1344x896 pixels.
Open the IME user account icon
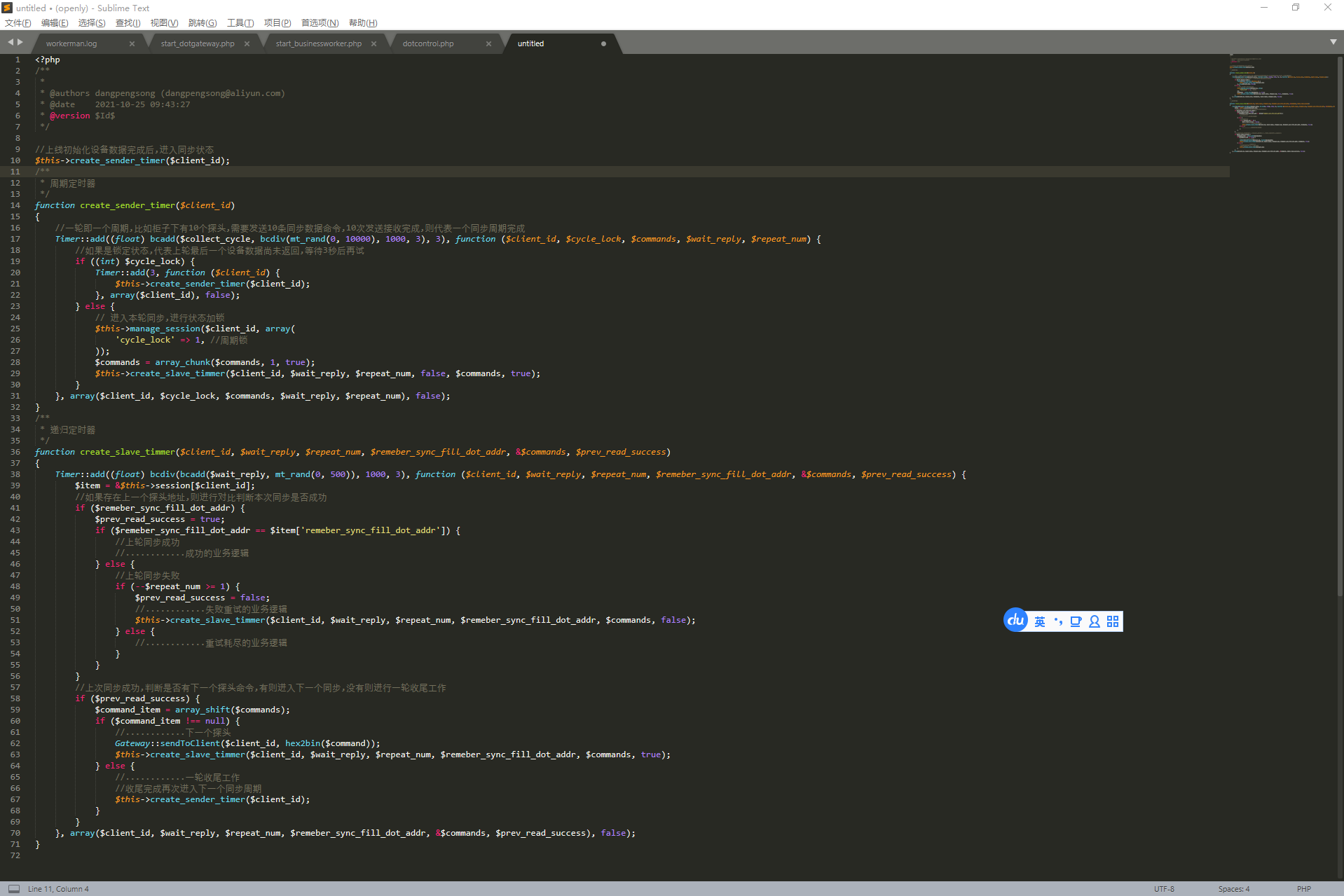1094,621
